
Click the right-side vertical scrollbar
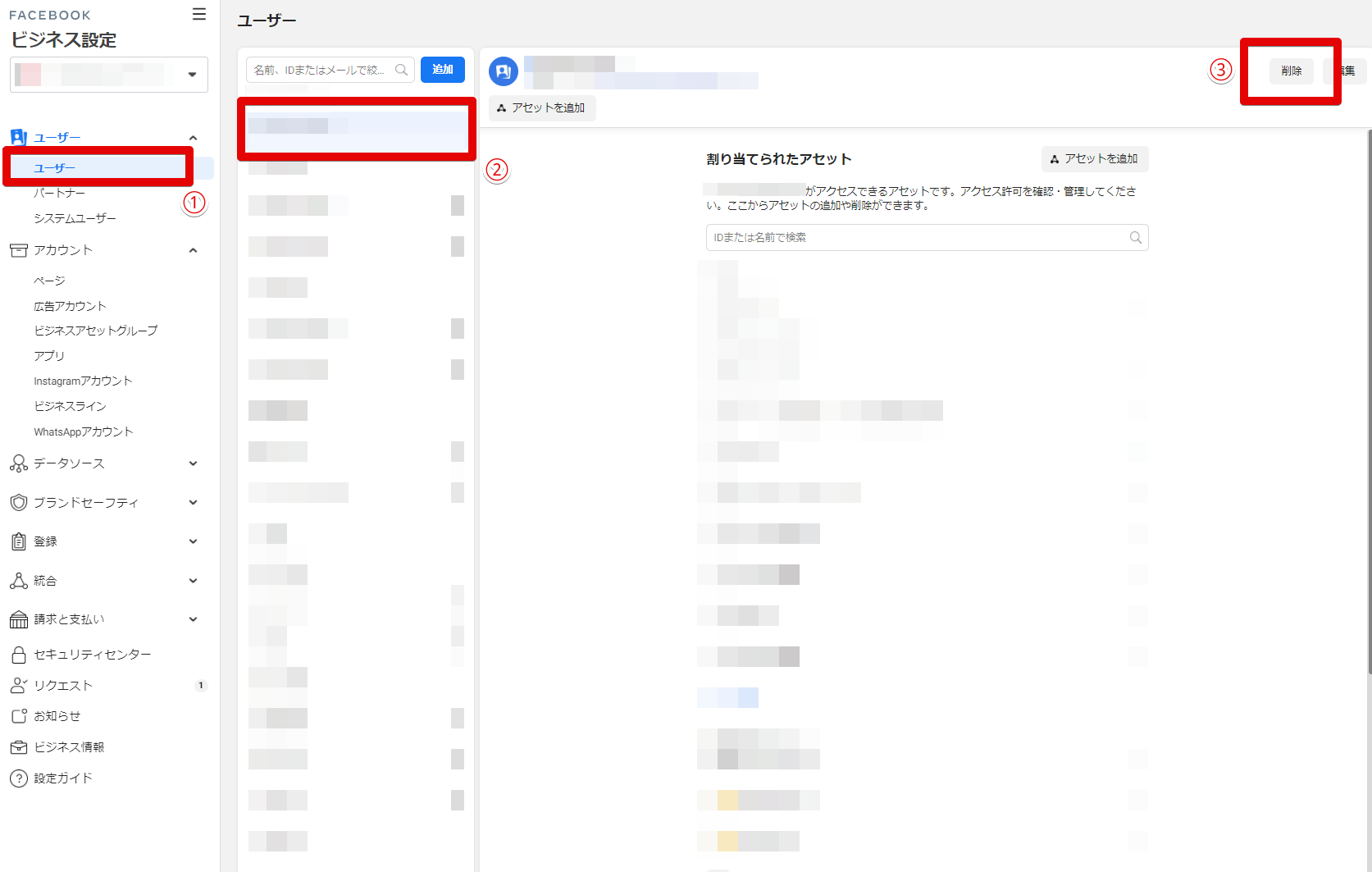tap(1369, 402)
